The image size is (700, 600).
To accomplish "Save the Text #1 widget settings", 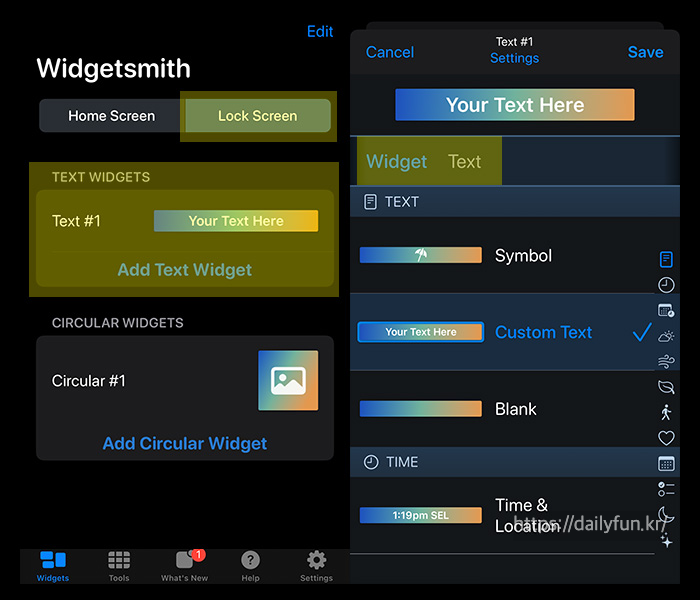I will click(x=645, y=52).
